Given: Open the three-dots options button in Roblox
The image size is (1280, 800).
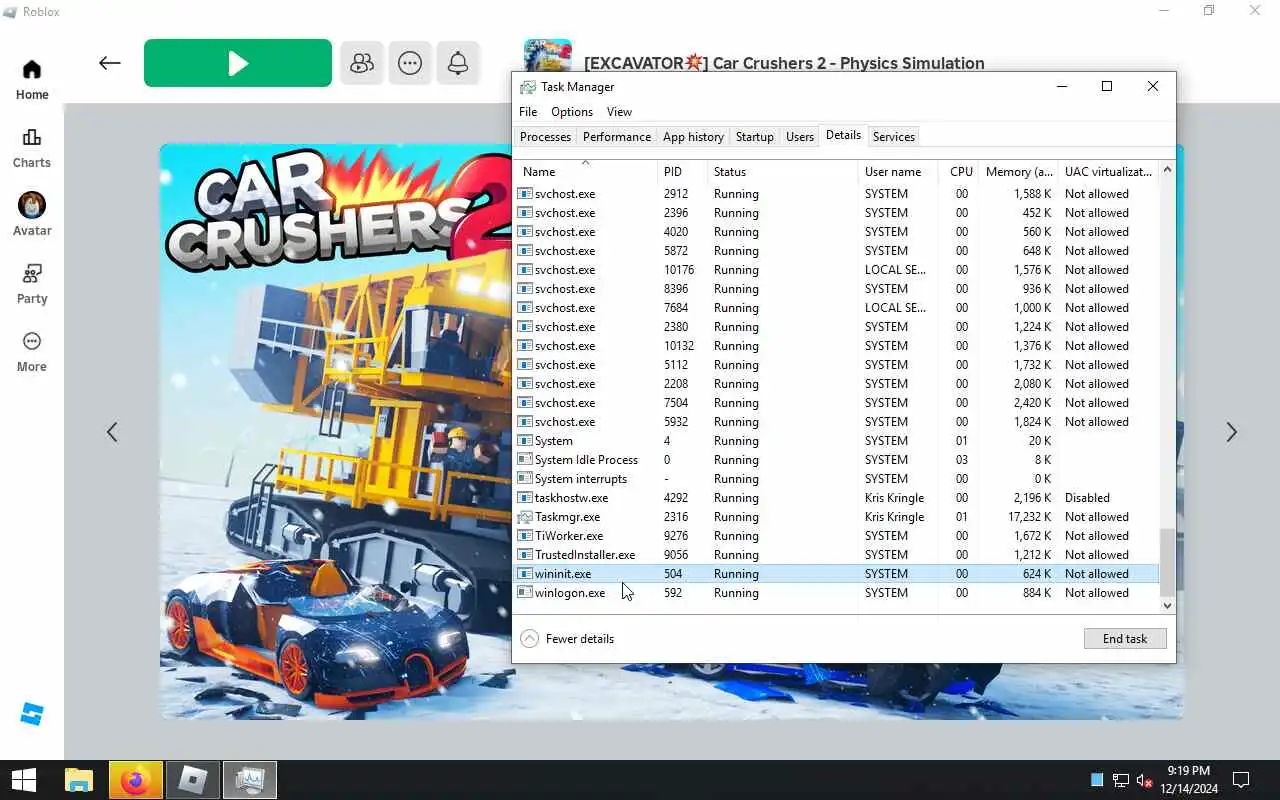Looking at the screenshot, I should (x=410, y=63).
